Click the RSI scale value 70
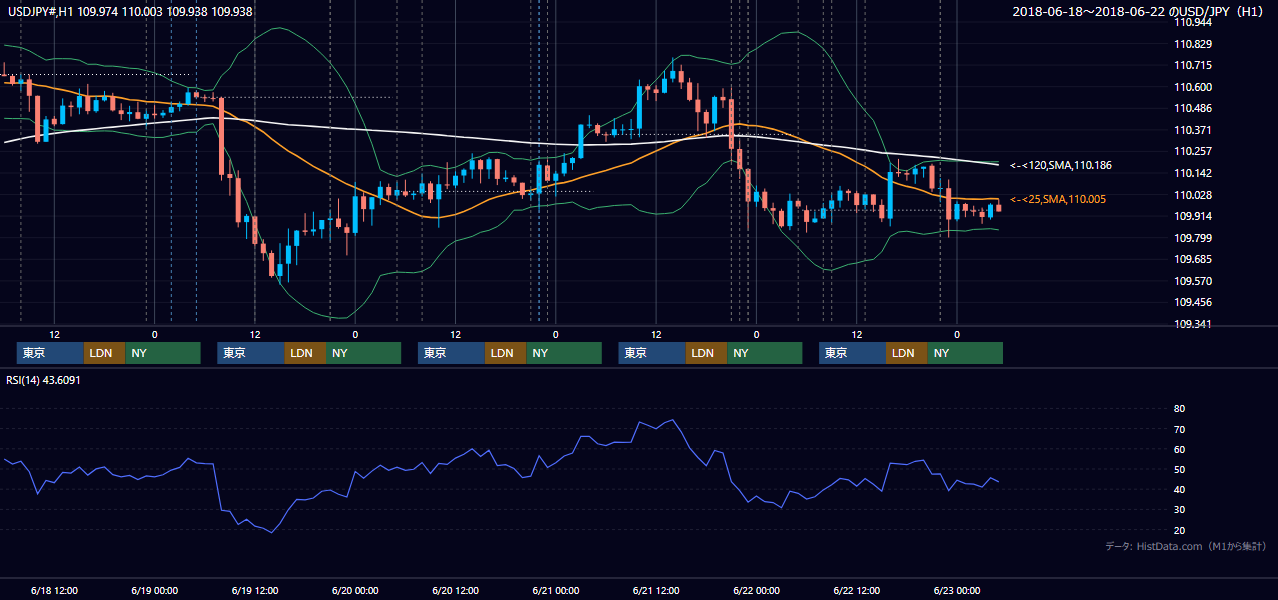The width and height of the screenshot is (1278, 600). (x=1179, y=429)
